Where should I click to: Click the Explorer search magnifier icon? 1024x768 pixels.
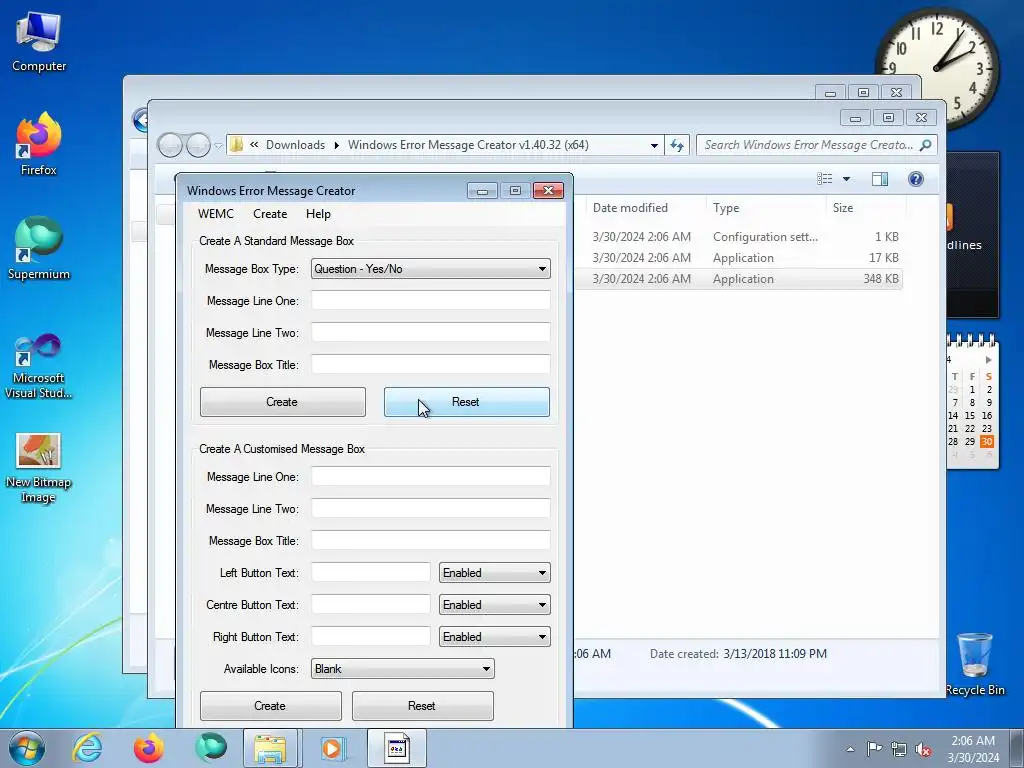pos(925,145)
